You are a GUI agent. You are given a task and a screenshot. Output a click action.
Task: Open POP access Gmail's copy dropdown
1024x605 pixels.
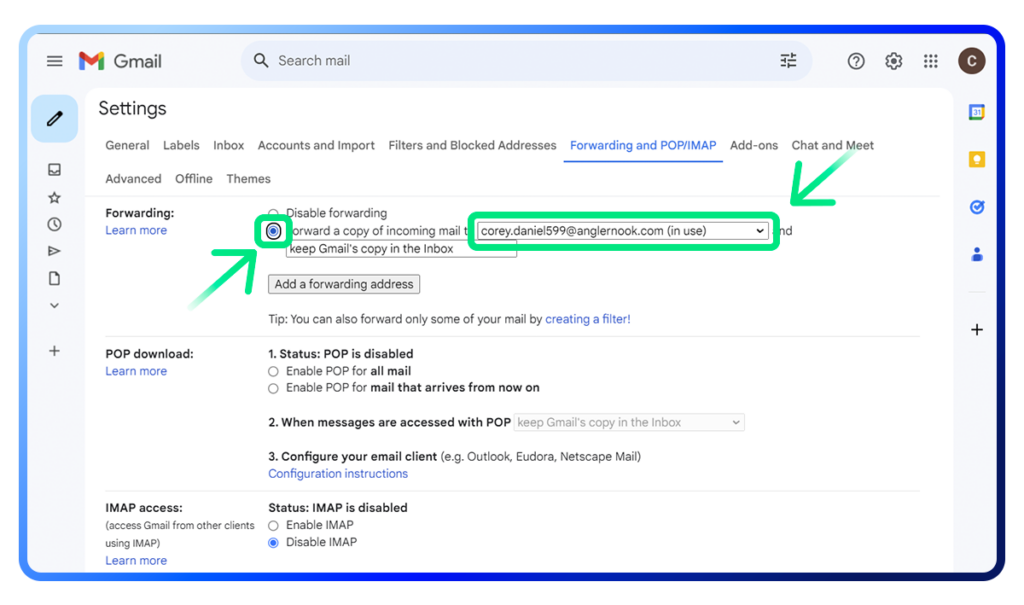pyautogui.click(x=629, y=423)
